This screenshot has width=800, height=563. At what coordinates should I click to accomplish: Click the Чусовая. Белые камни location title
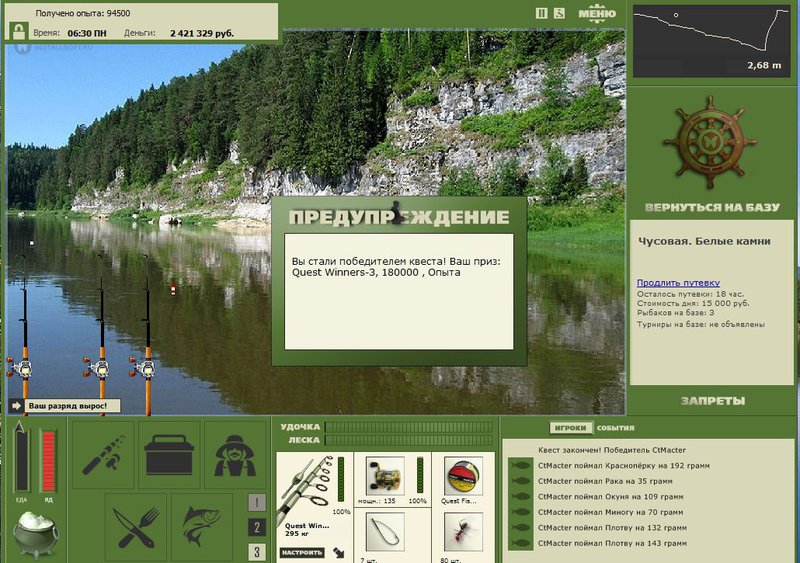click(704, 241)
